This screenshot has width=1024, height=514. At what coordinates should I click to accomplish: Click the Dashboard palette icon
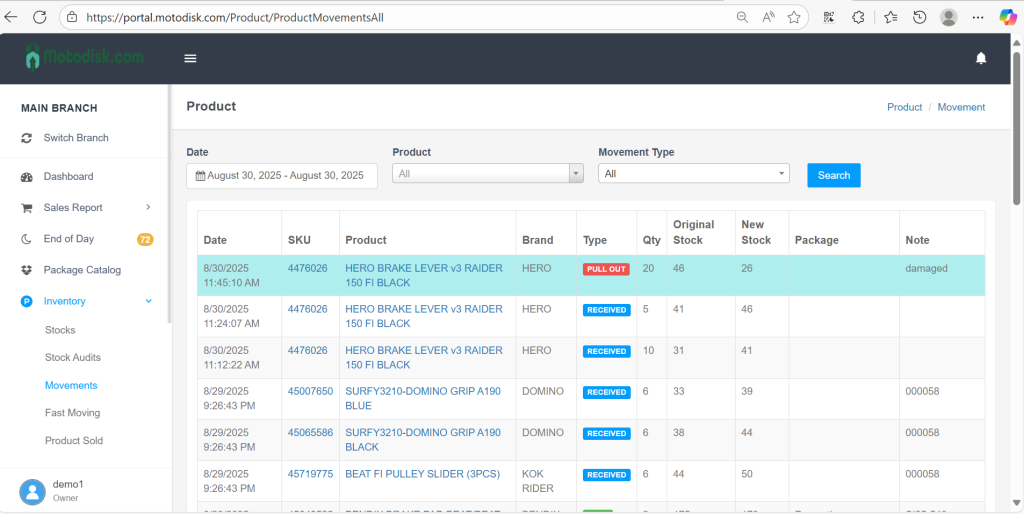[27, 177]
